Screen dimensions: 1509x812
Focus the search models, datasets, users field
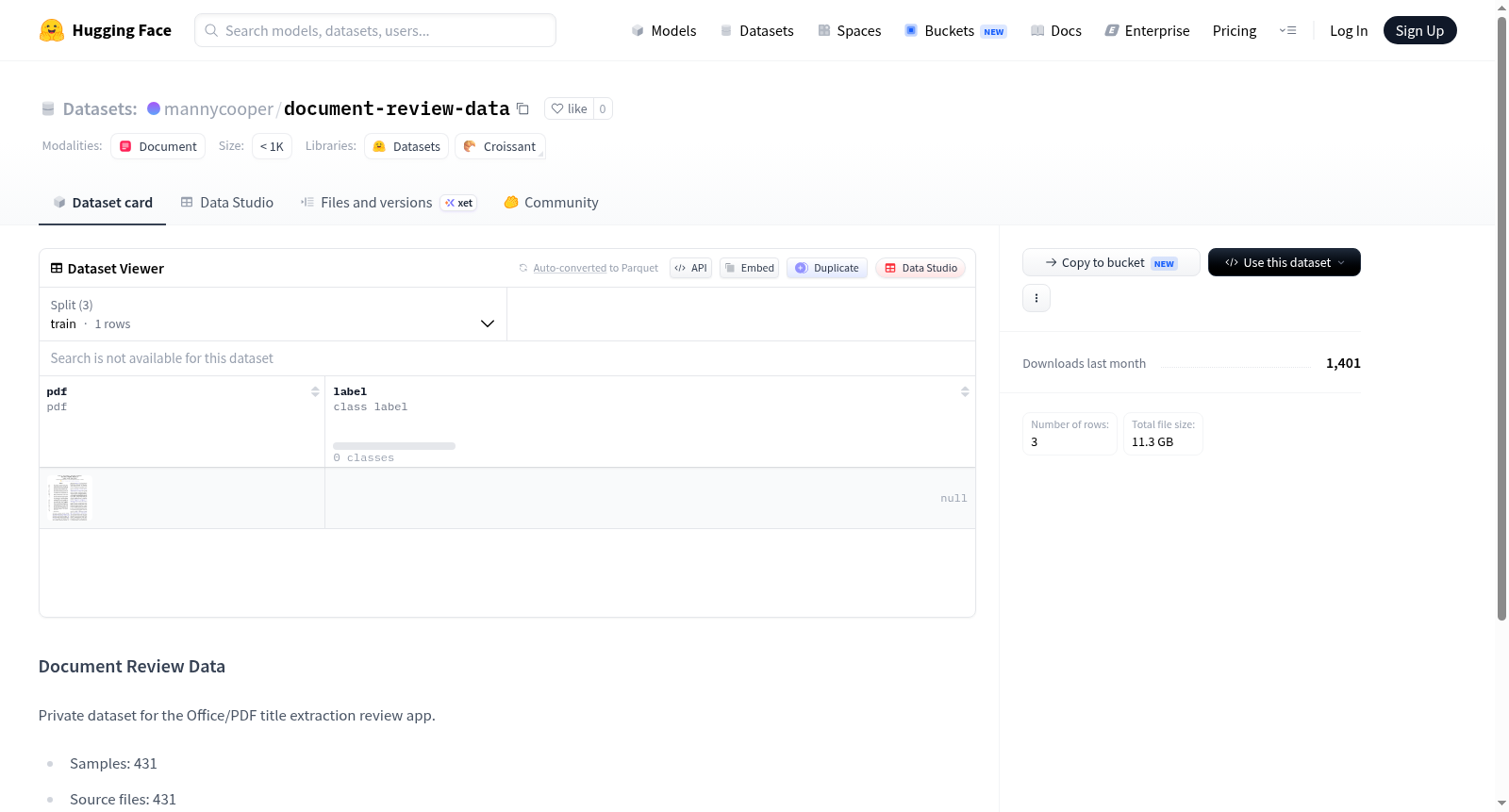click(x=375, y=30)
